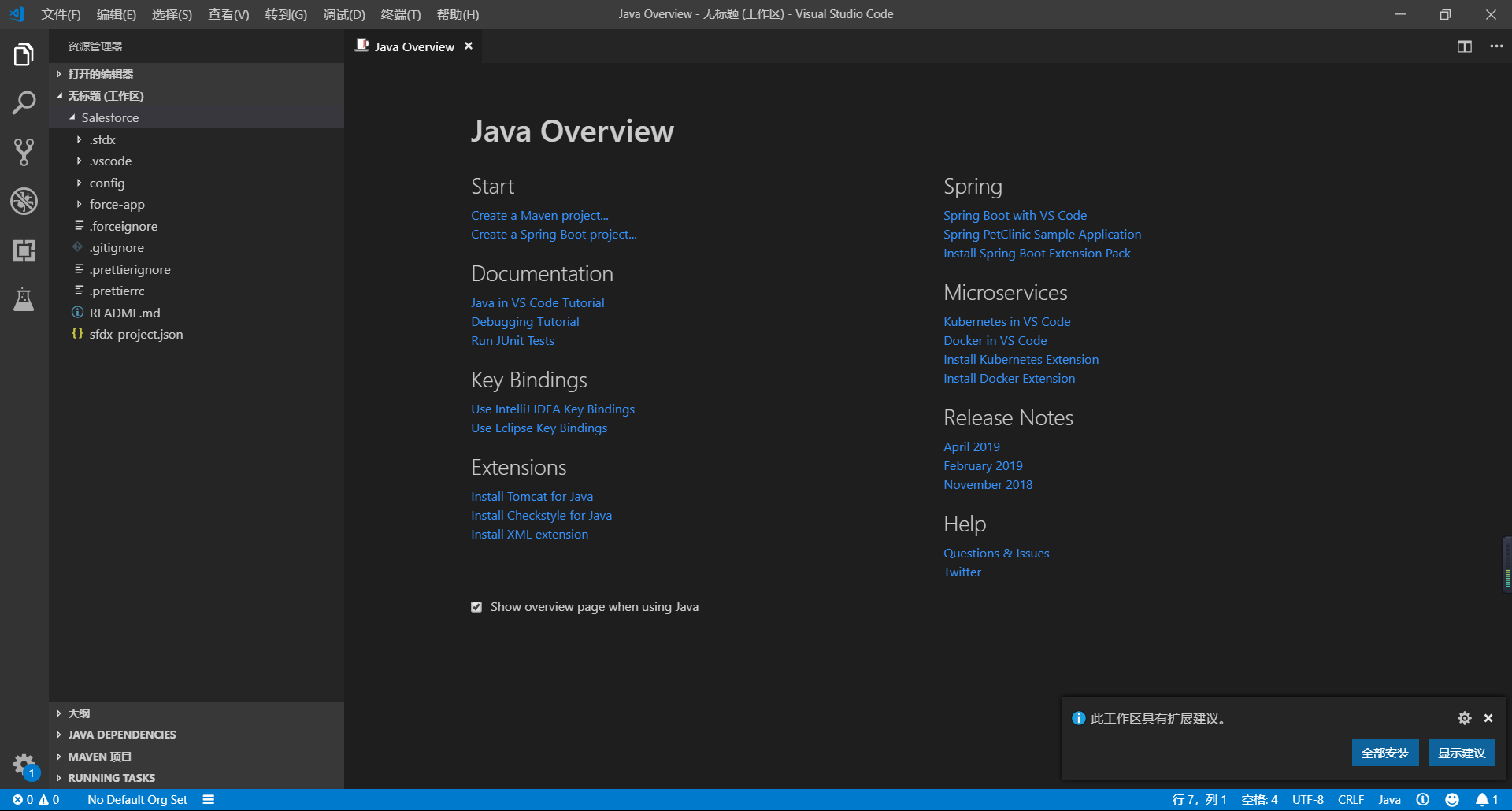Open the Manage gear in activity bar
Viewport: 1512px width, 811px height.
24,764
